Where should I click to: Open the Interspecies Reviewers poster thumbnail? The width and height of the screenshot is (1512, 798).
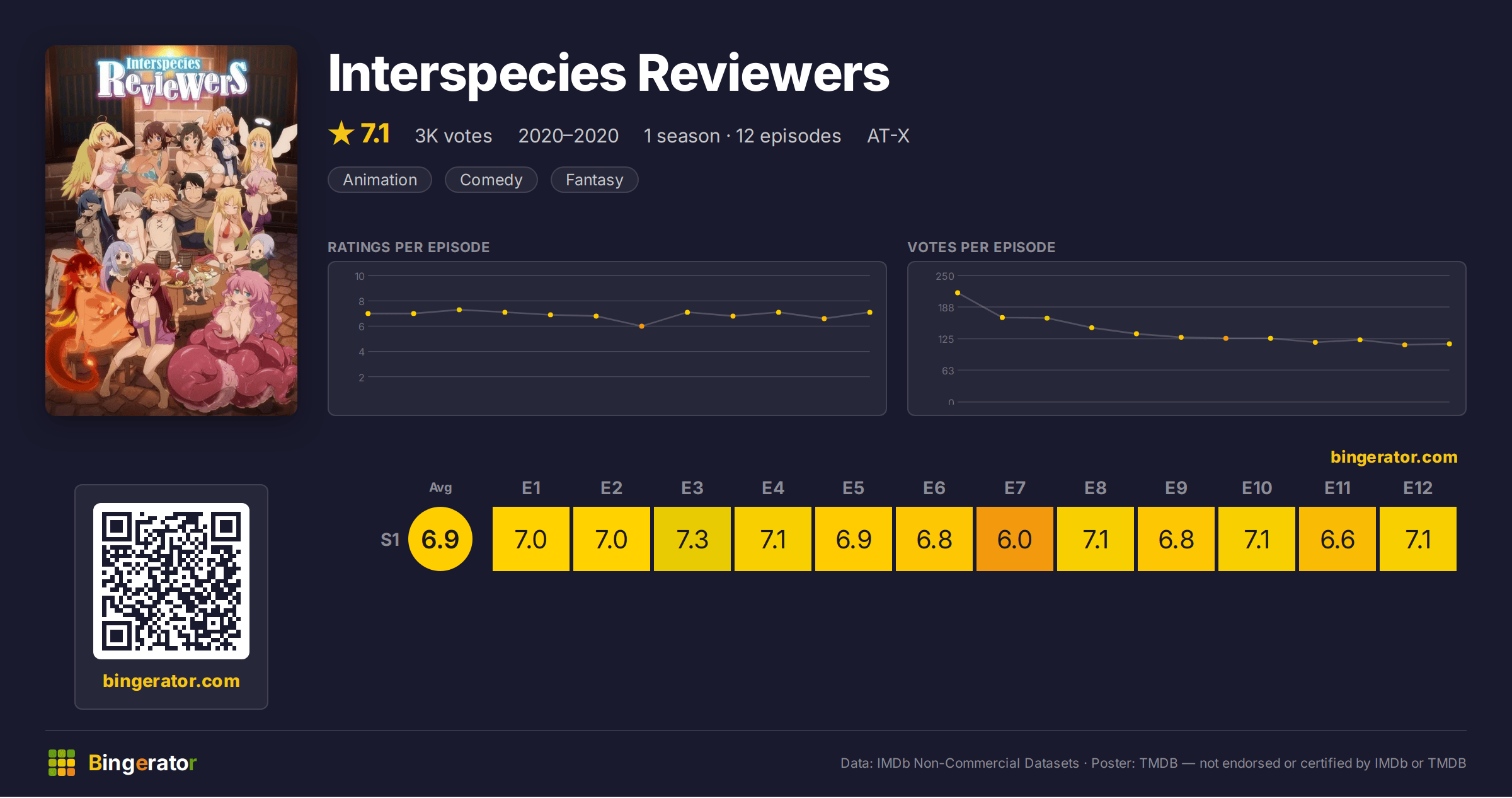pyautogui.click(x=171, y=231)
